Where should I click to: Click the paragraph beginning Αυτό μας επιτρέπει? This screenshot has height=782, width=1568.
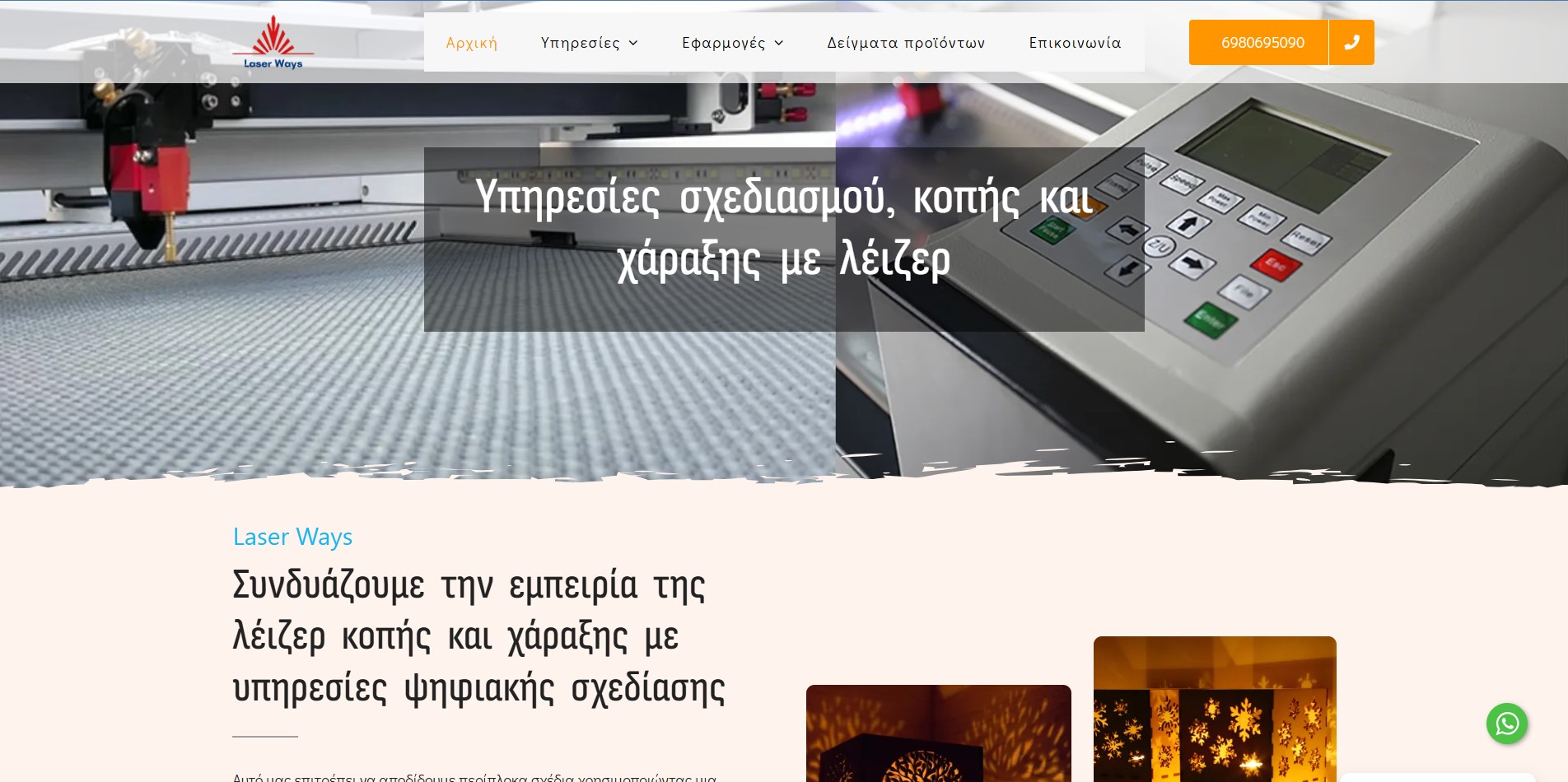click(474, 776)
